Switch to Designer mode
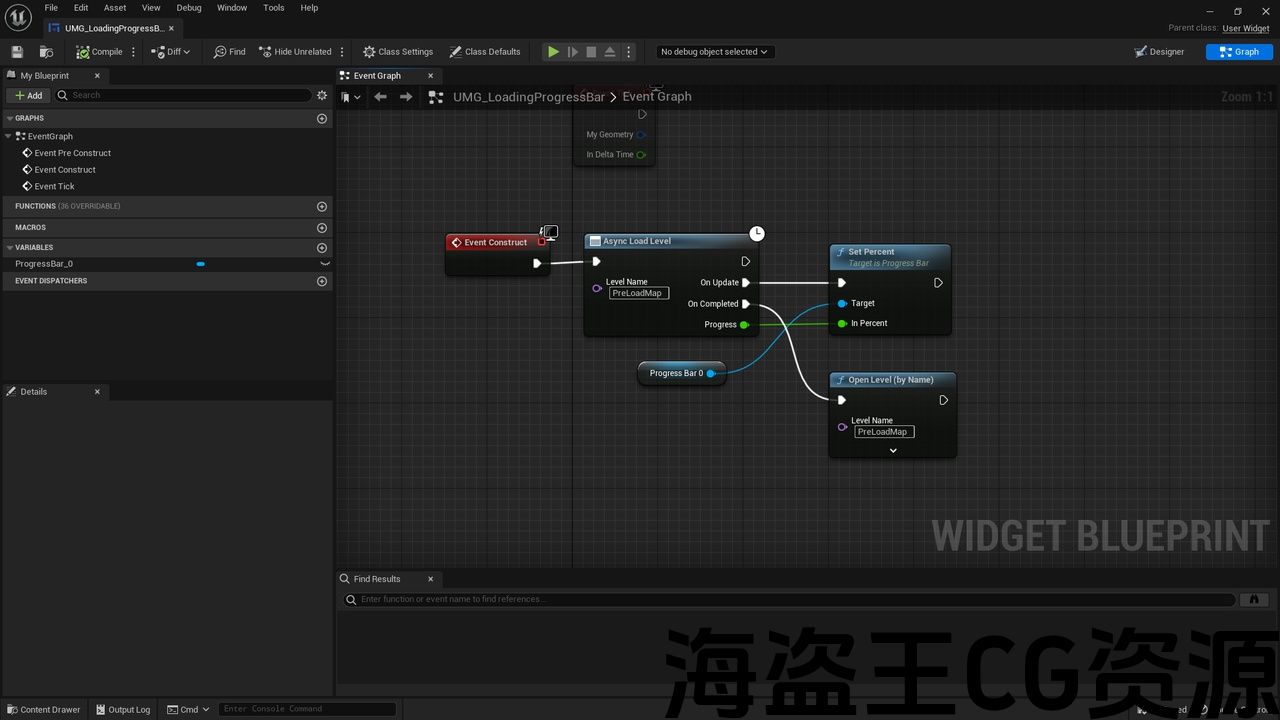This screenshot has width=1280, height=720. 1159,52
